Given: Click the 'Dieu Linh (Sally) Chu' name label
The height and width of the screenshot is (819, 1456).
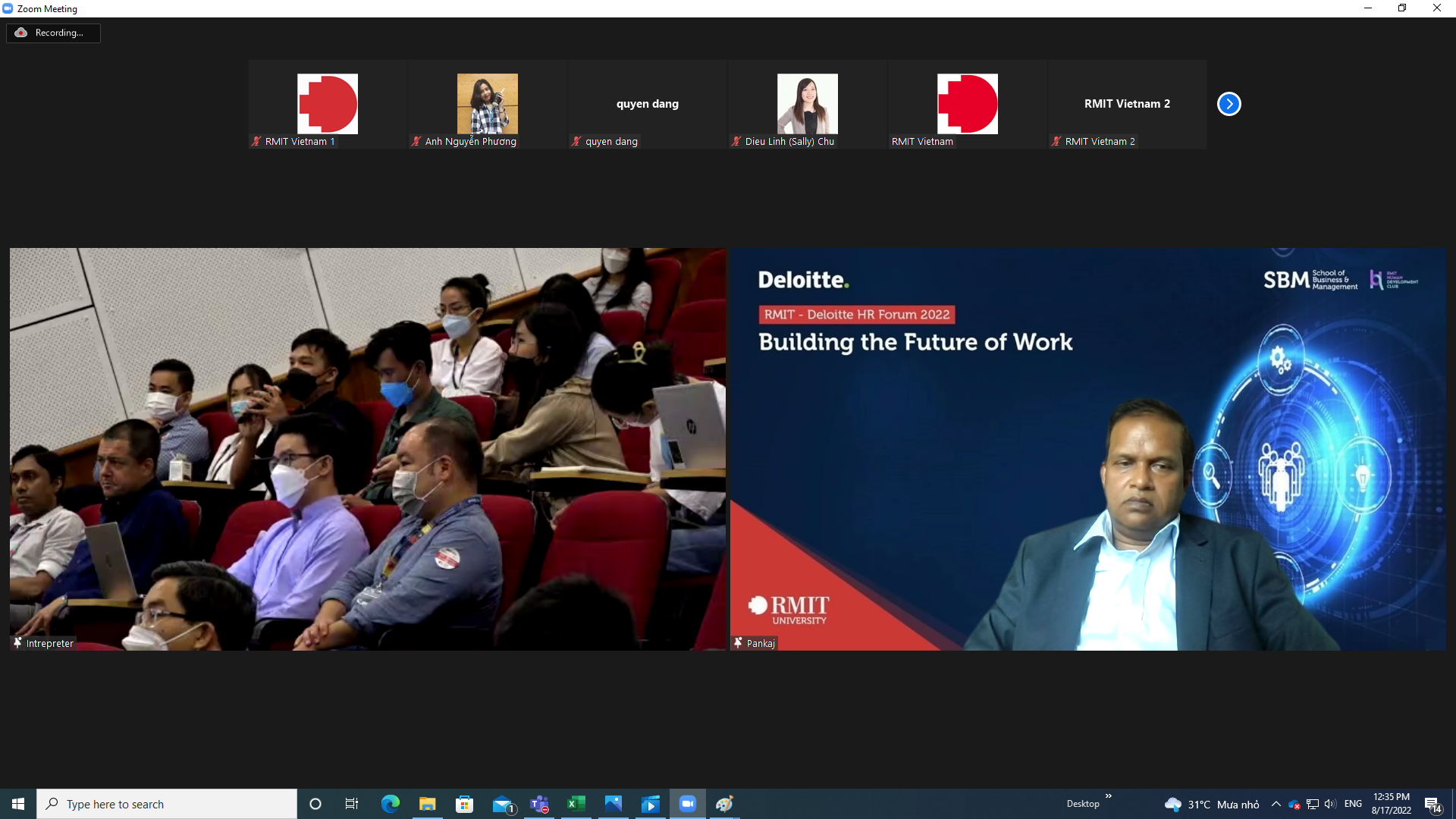Looking at the screenshot, I should click(789, 141).
